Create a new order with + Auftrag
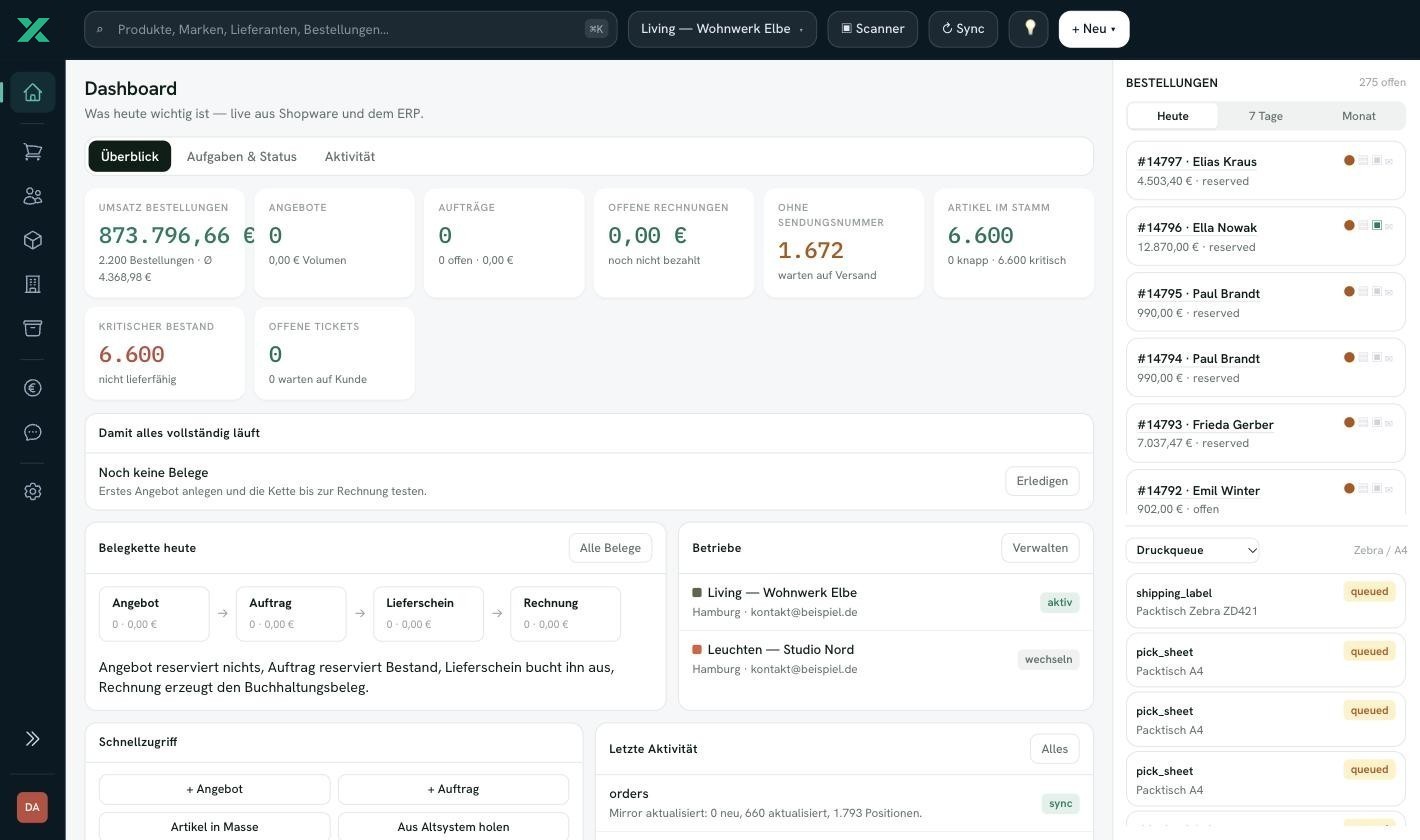The height and width of the screenshot is (840, 1420). 453,789
